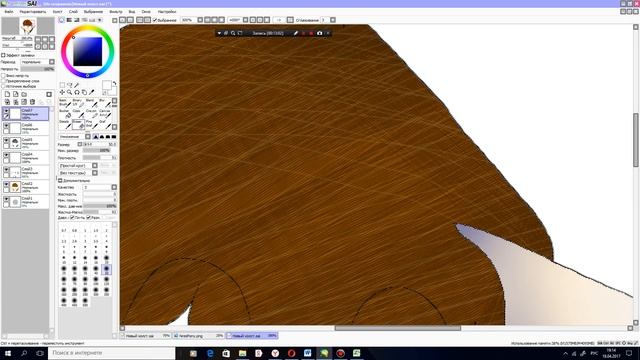Open Opera browser from the taskbar
Screen dimensions: 640x360
[291, 353]
